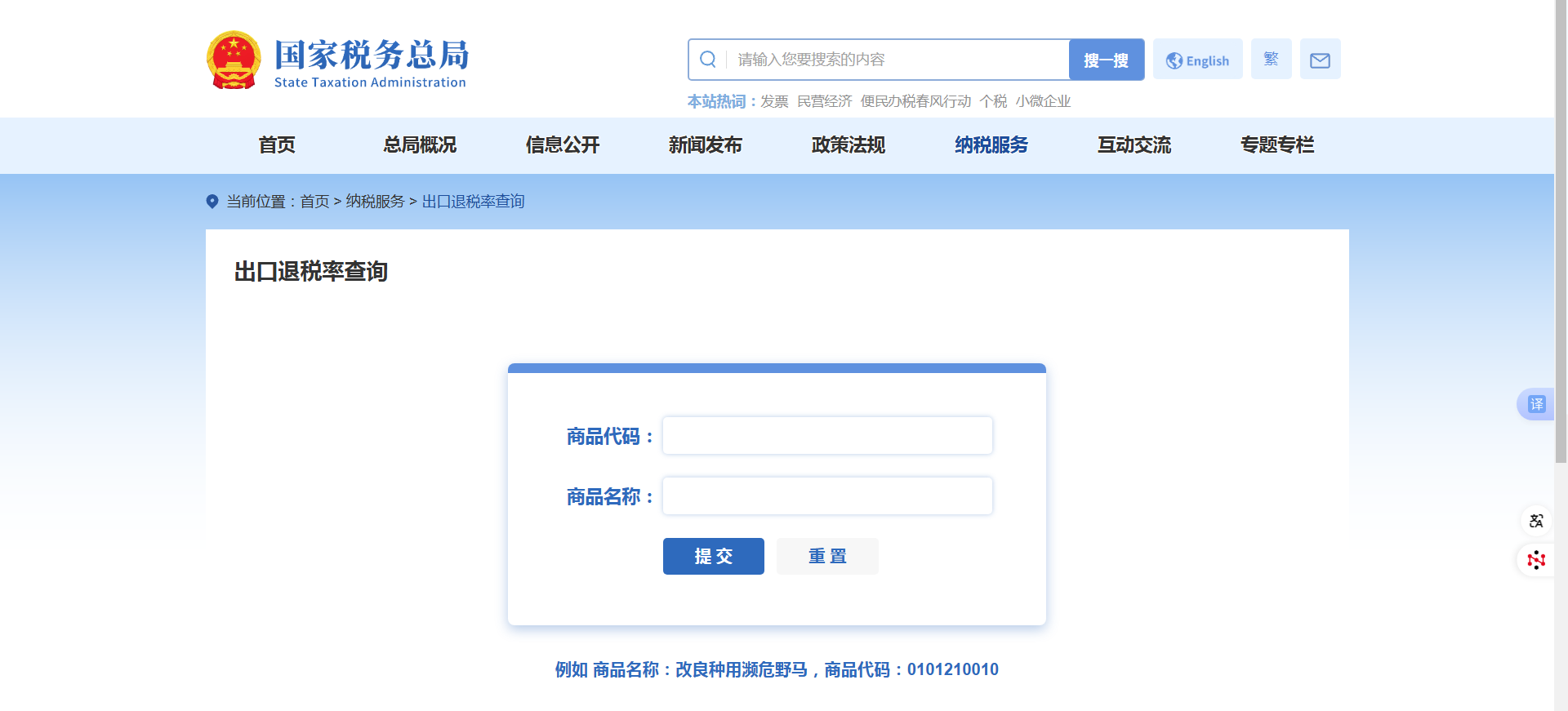Focus the 商品名称 input field
The image size is (1568, 711).
click(827, 496)
